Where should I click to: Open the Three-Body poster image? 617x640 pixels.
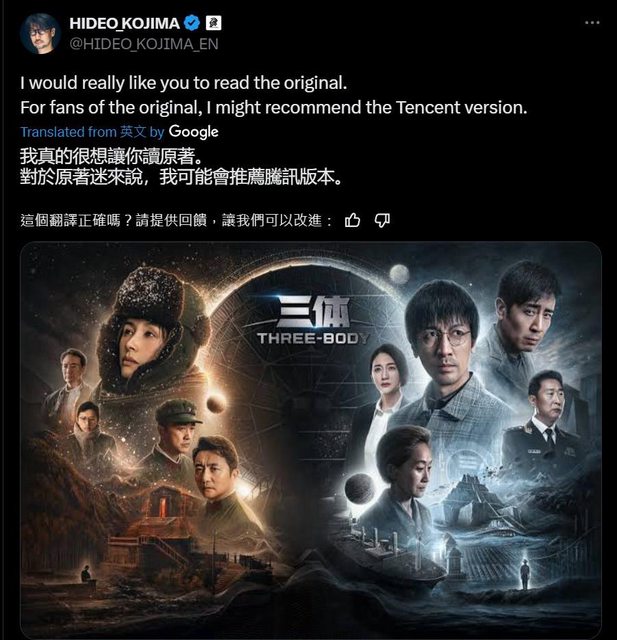click(x=311, y=440)
